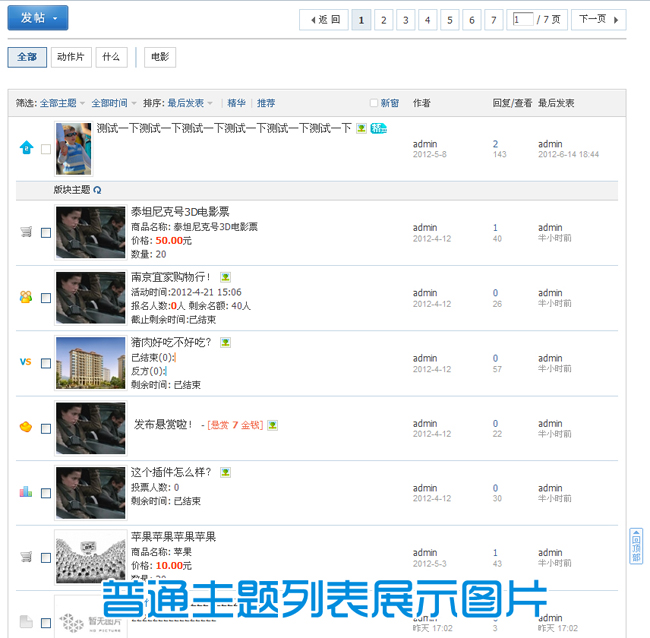Click the VS debate icon beside the pork thread
Viewport: 650px width, 638px height.
(26, 362)
